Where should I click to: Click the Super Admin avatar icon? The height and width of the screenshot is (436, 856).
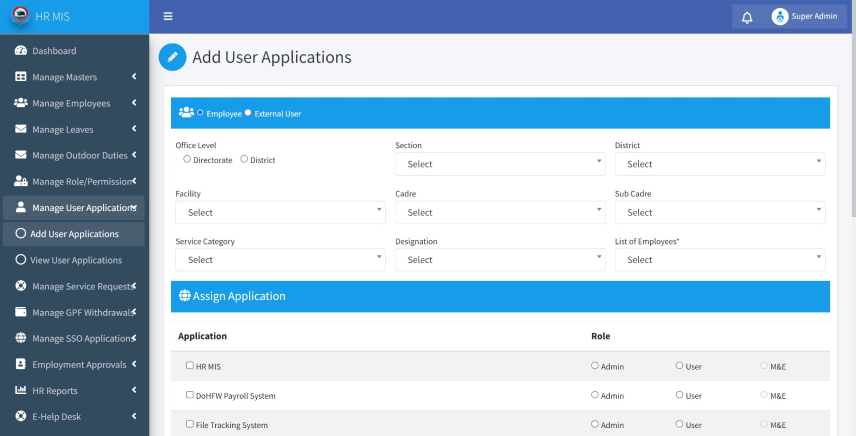780,16
